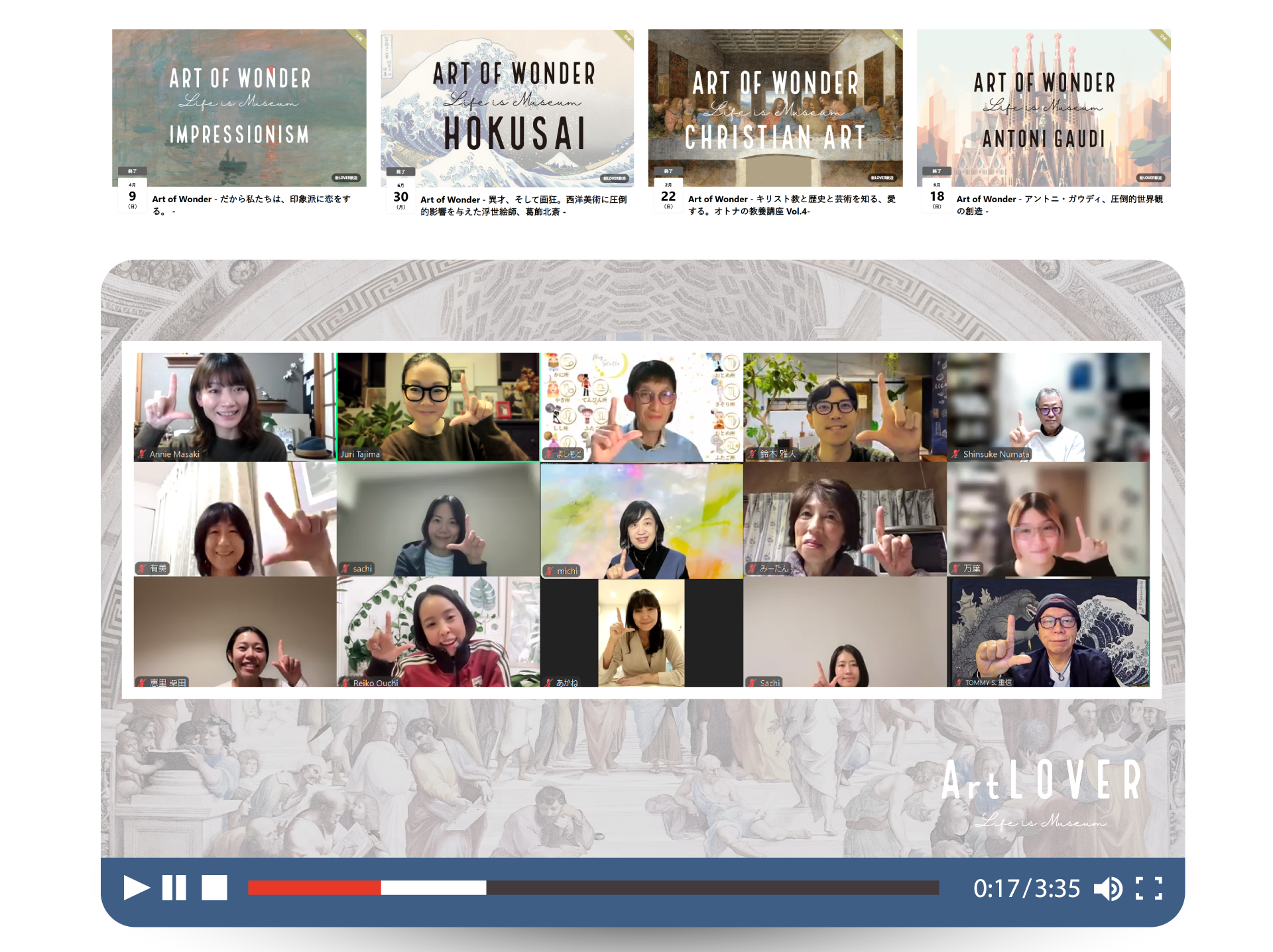Click the white buffered segment of progress bar
The width and height of the screenshot is (1273, 952).
[x=433, y=888]
